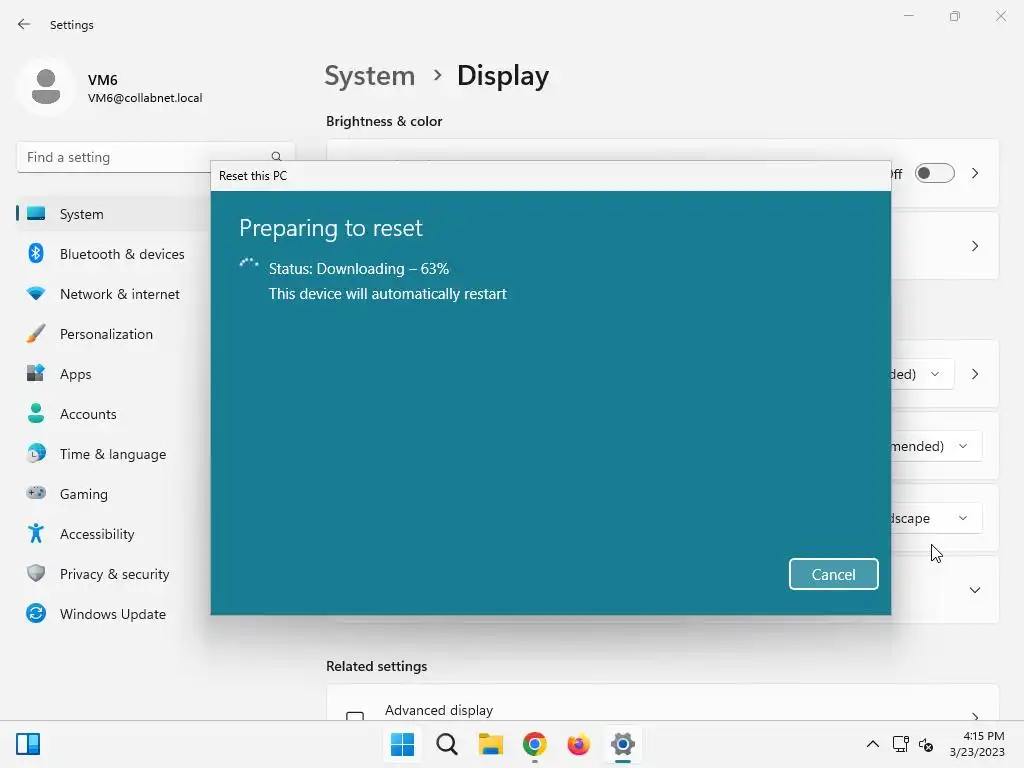Launch Google Chrome from the taskbar
This screenshot has height=768, width=1024.
coord(534,744)
